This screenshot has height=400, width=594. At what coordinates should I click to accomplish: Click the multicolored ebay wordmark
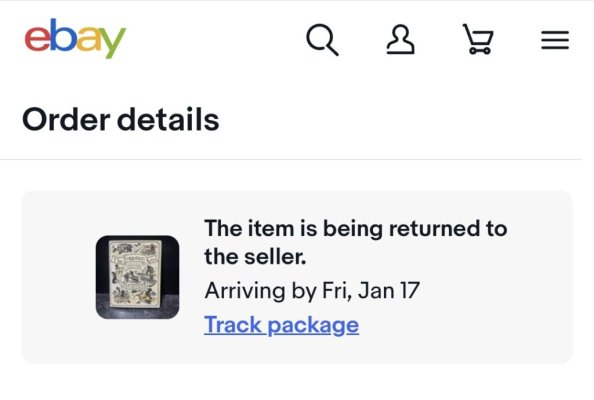pyautogui.click(x=75, y=38)
